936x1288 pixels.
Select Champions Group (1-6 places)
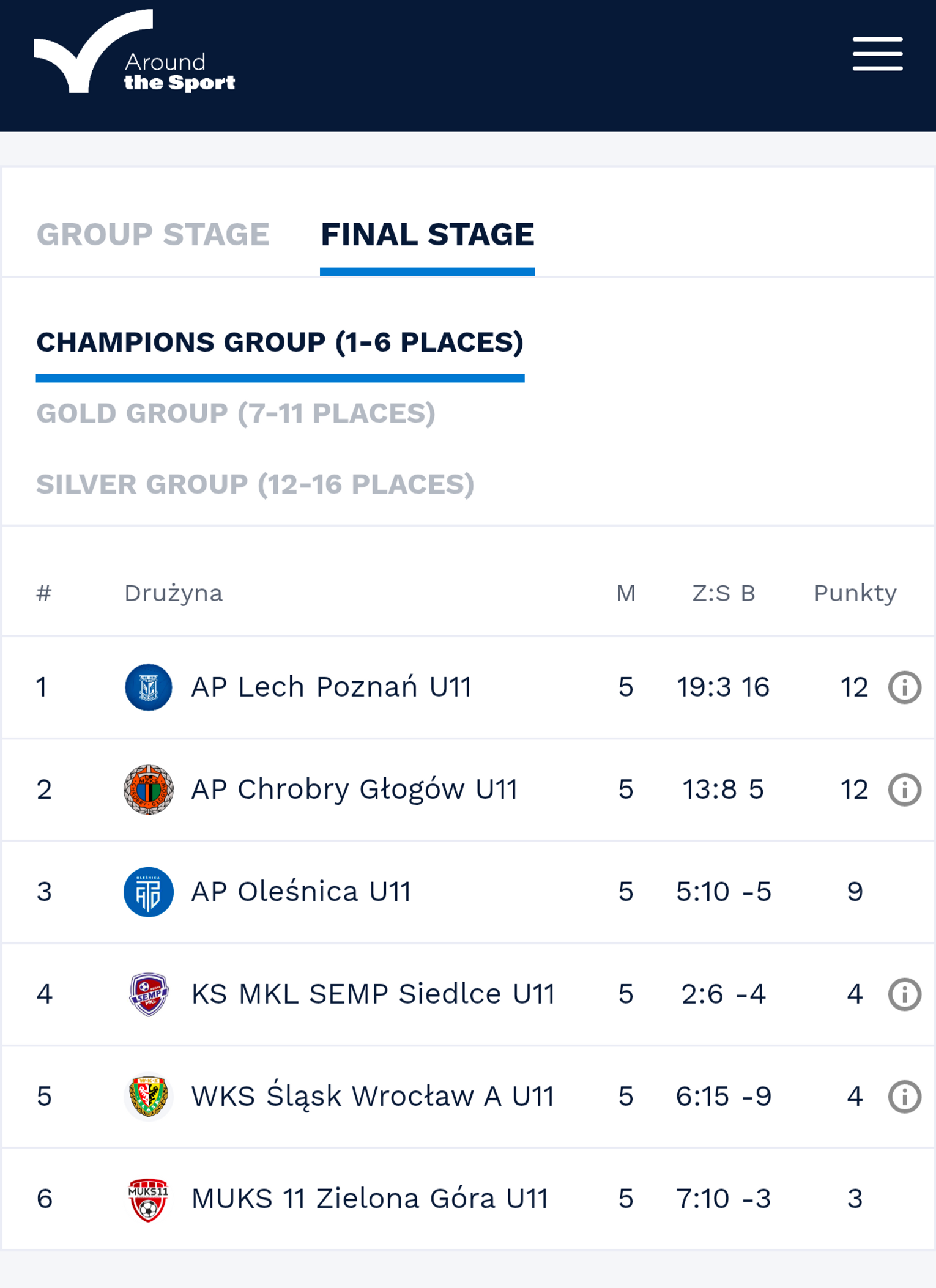pyautogui.click(x=280, y=342)
